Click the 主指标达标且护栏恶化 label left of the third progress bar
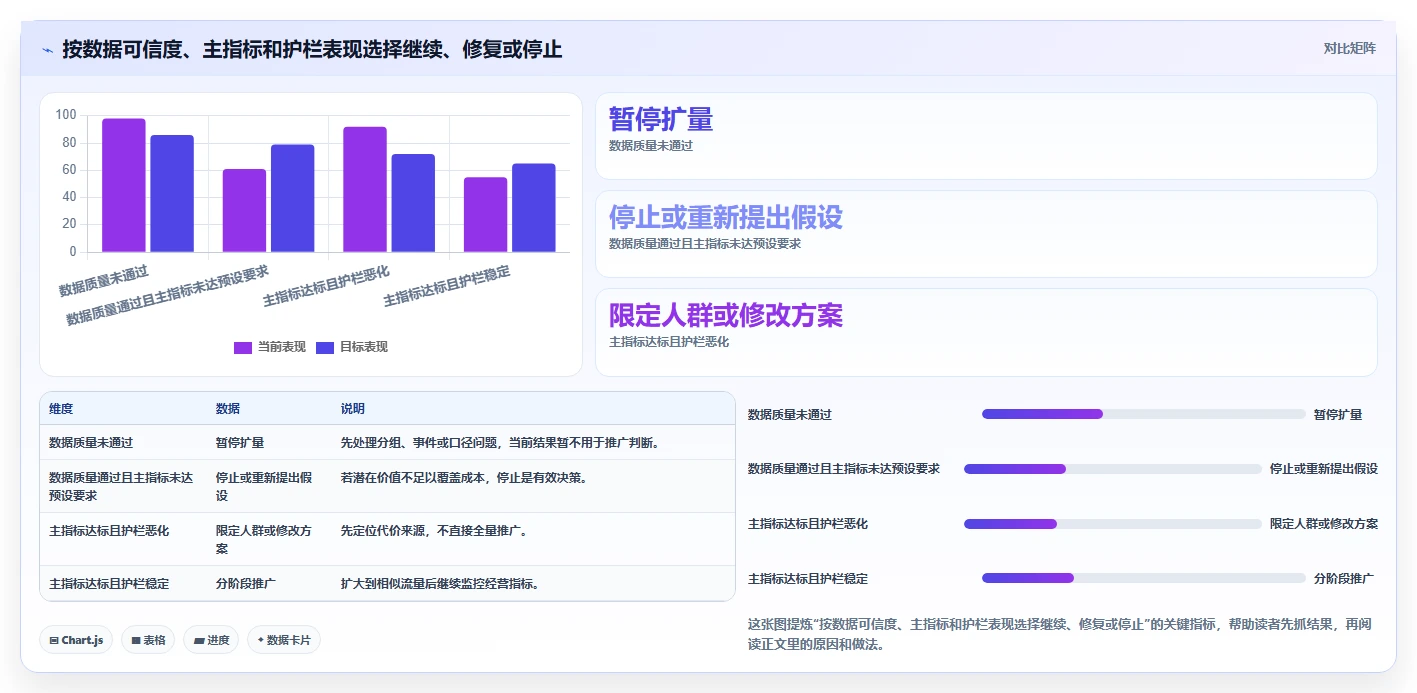The width and height of the screenshot is (1417, 693). [808, 523]
